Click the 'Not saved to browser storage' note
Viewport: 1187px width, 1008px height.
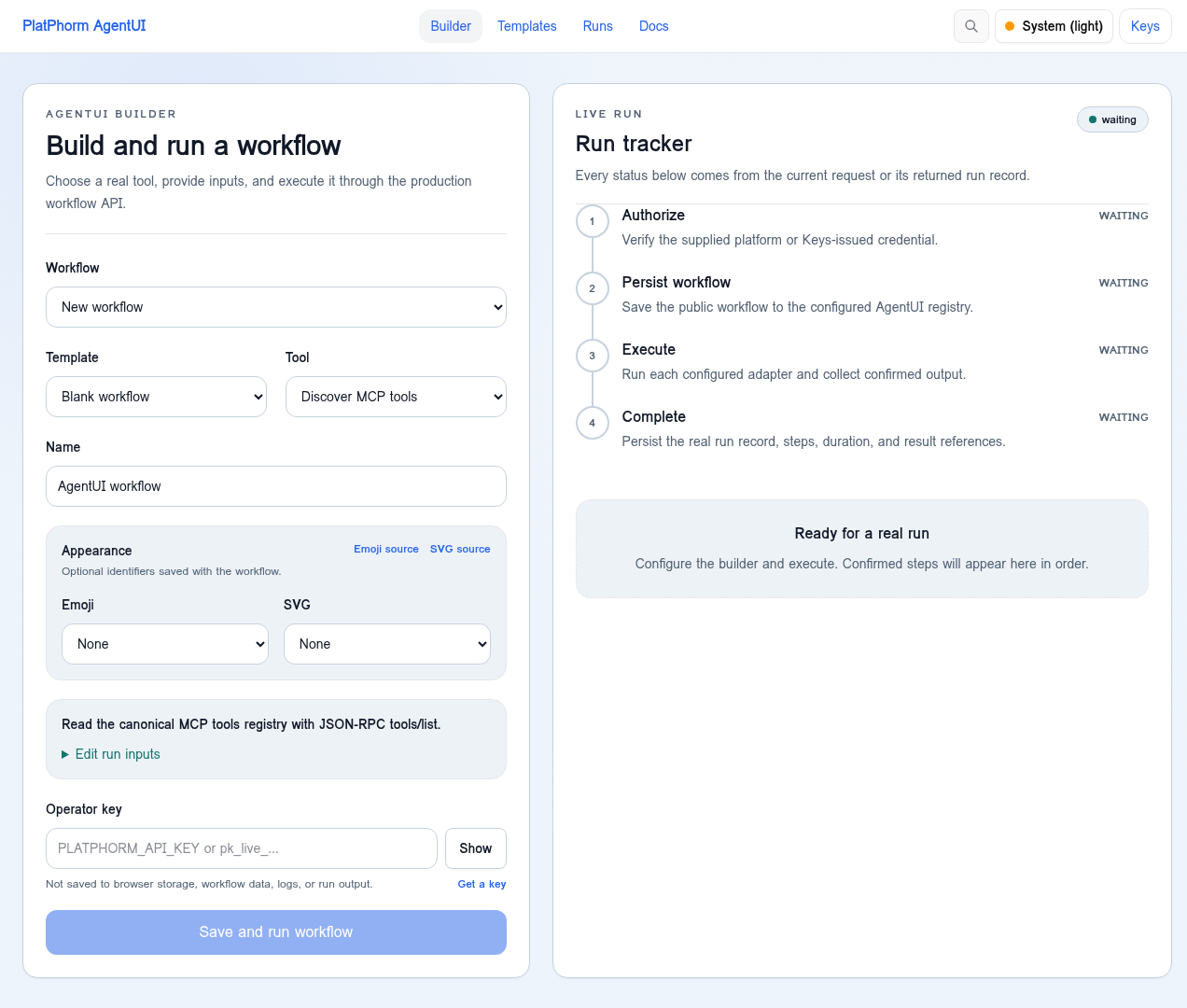(x=209, y=884)
